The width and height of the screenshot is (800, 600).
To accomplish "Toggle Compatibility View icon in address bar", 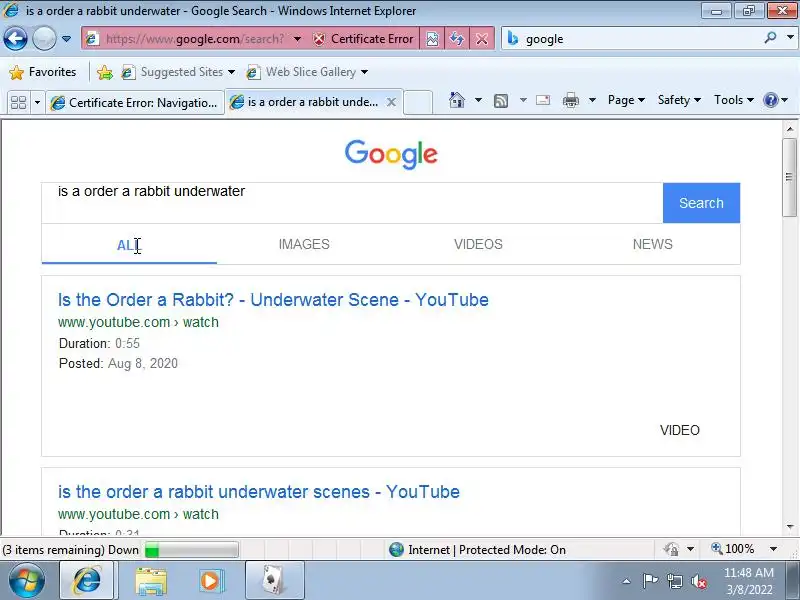I will pyautogui.click(x=432, y=39).
